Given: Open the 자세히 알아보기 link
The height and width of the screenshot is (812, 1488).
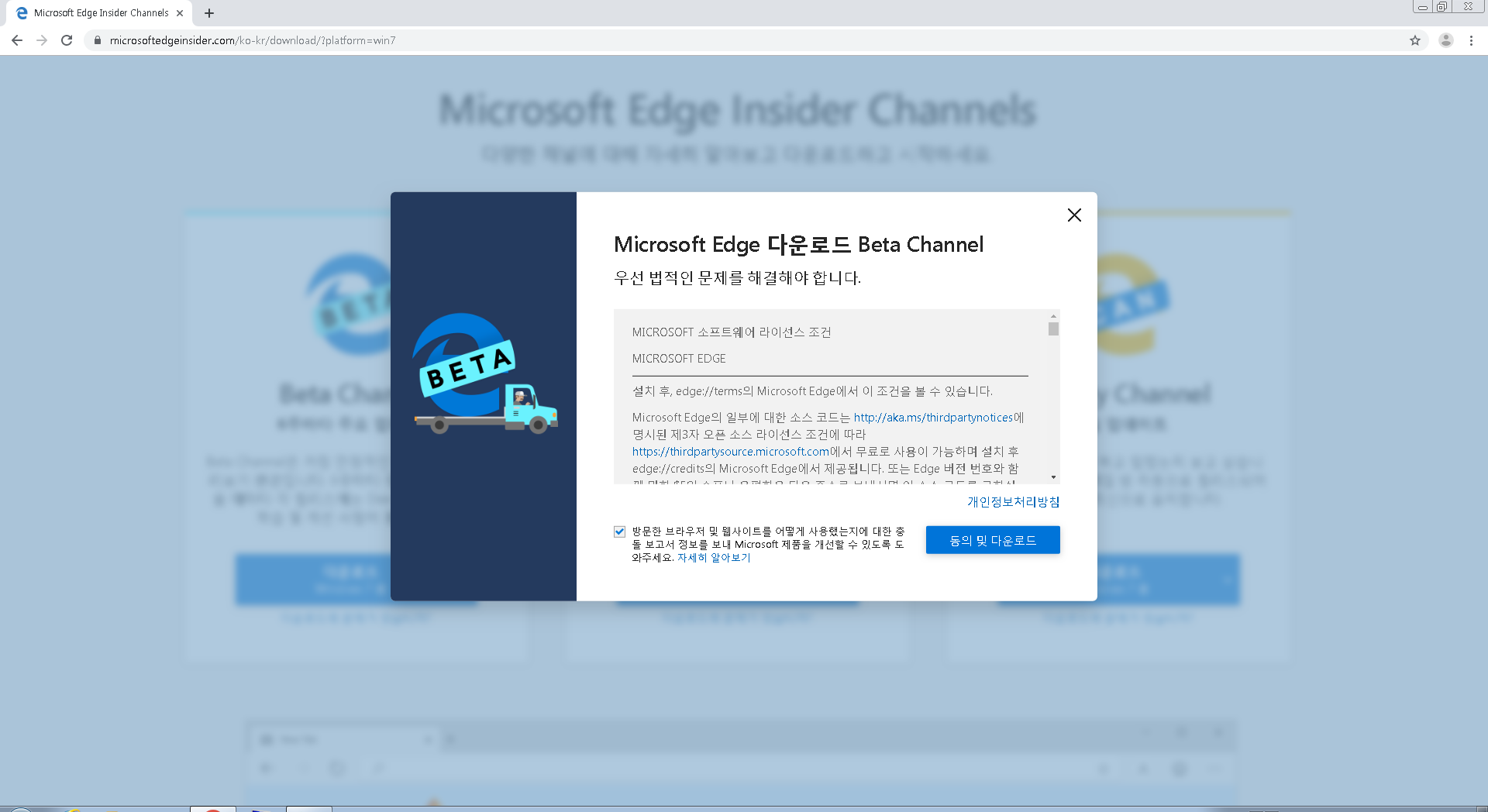Looking at the screenshot, I should pyautogui.click(x=714, y=558).
